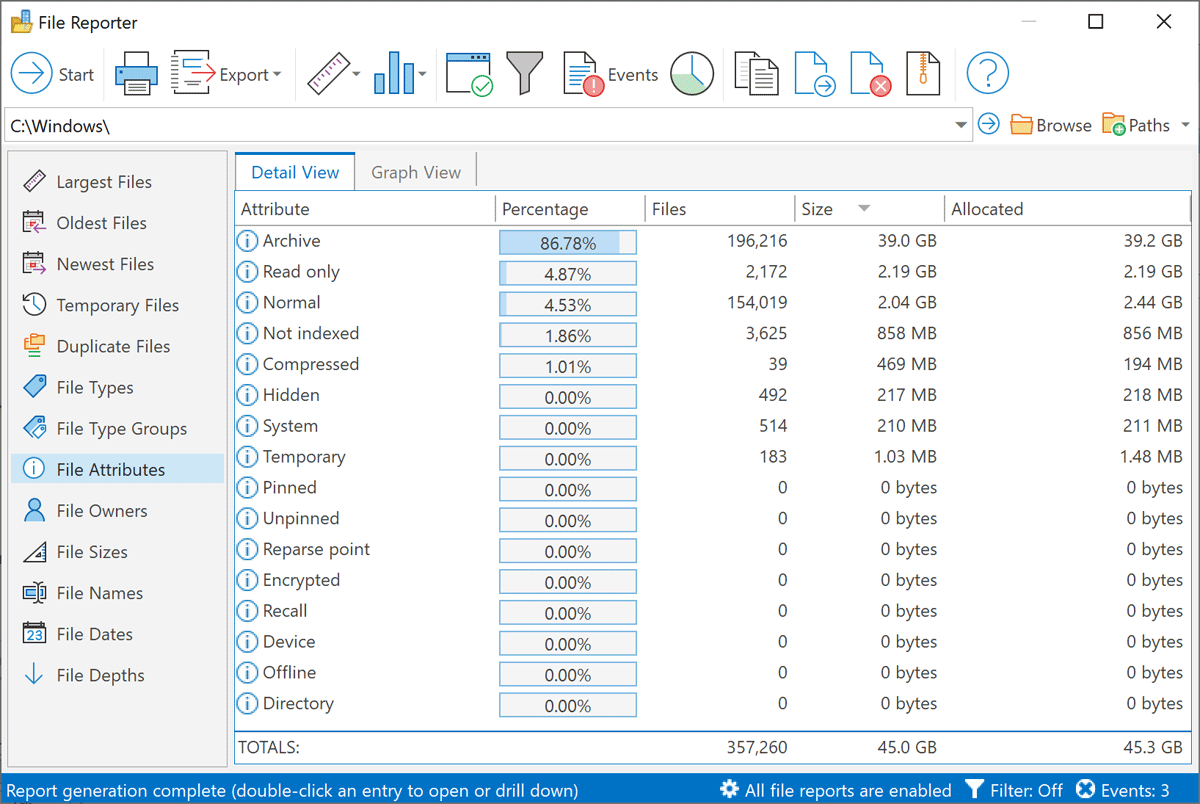Viewport: 1200px width, 804px height.
Task: Click the Archive 86.78% percentage bar
Action: 567,242
